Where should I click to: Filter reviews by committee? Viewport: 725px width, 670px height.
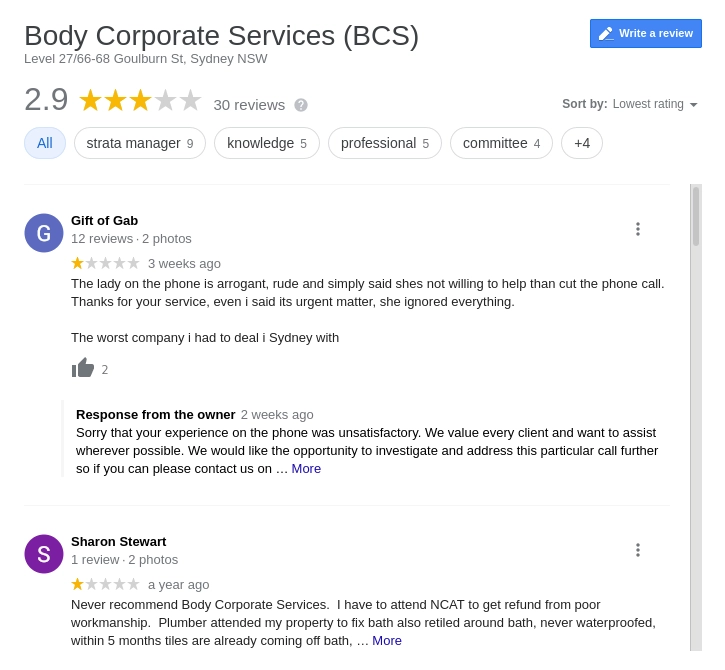pos(501,143)
